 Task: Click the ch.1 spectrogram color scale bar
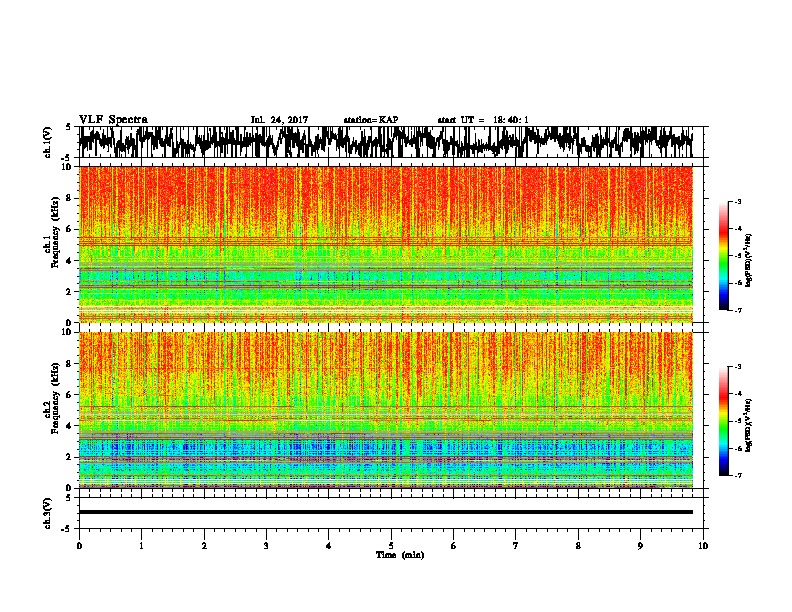point(723,256)
